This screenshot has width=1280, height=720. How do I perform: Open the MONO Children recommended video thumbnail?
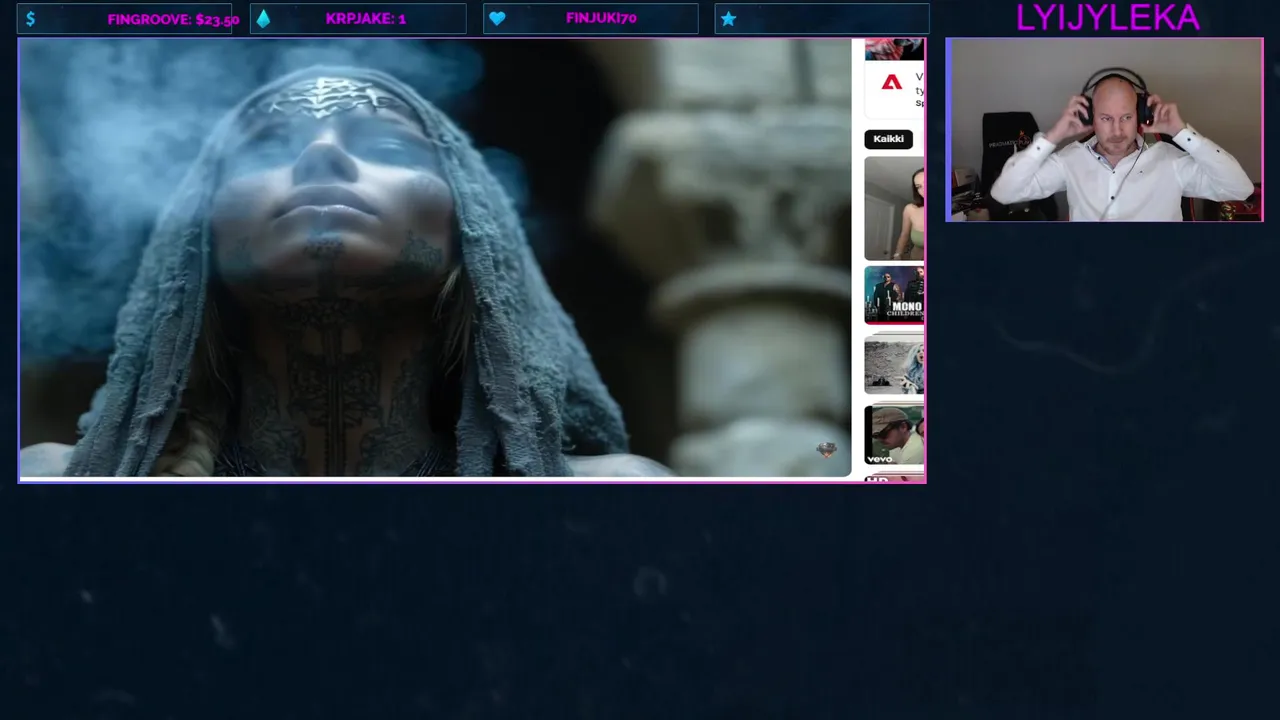(894, 294)
